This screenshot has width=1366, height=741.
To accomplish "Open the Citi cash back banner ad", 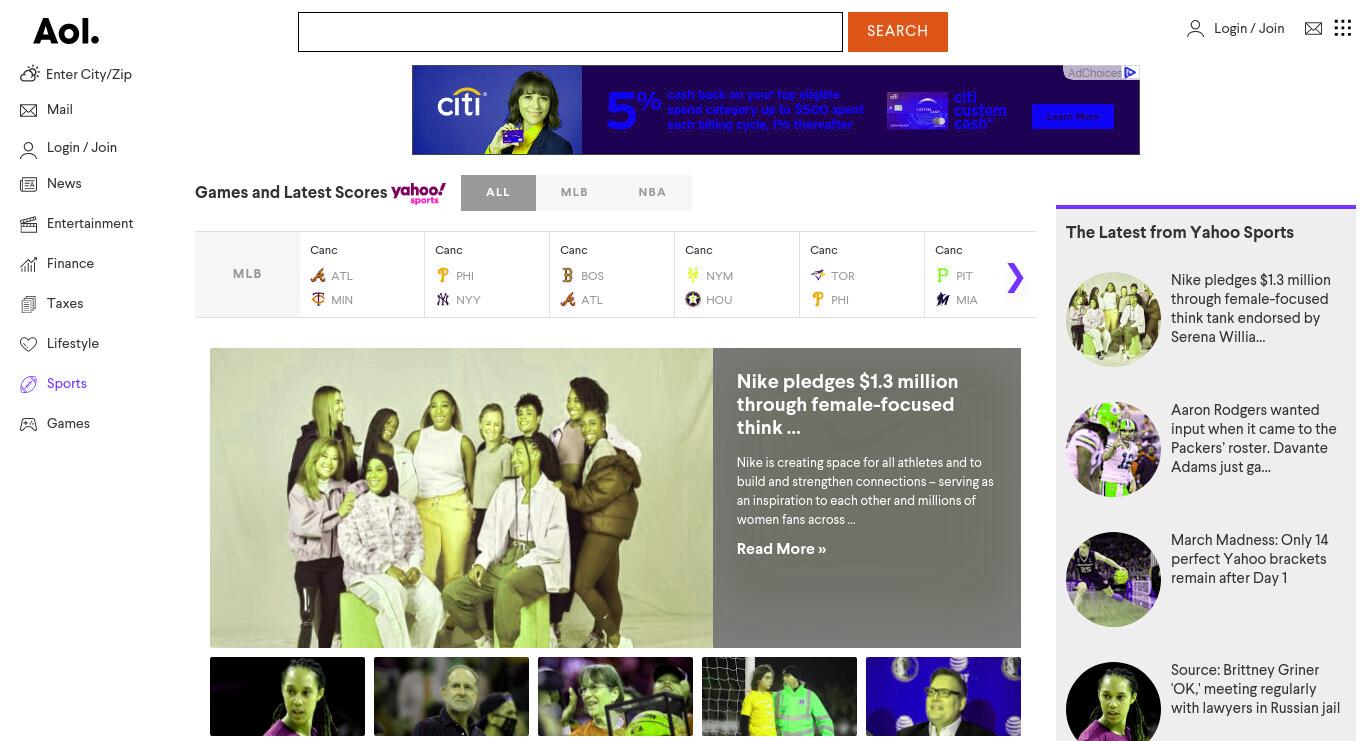I will (775, 110).
